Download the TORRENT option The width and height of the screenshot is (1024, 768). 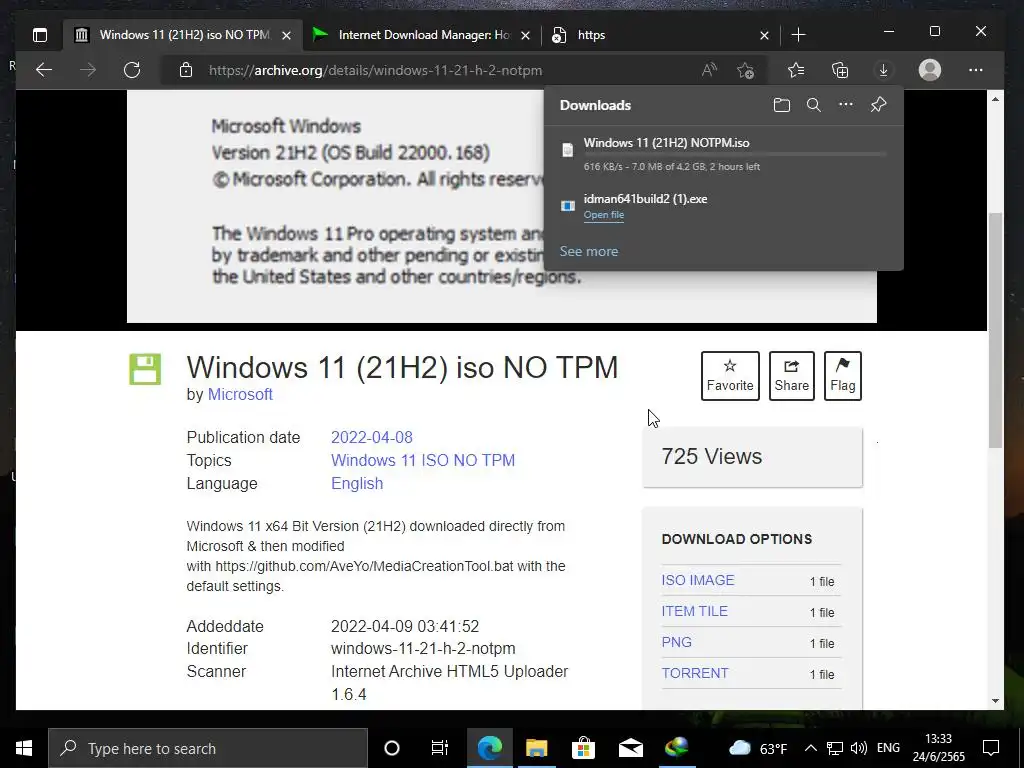[695, 673]
